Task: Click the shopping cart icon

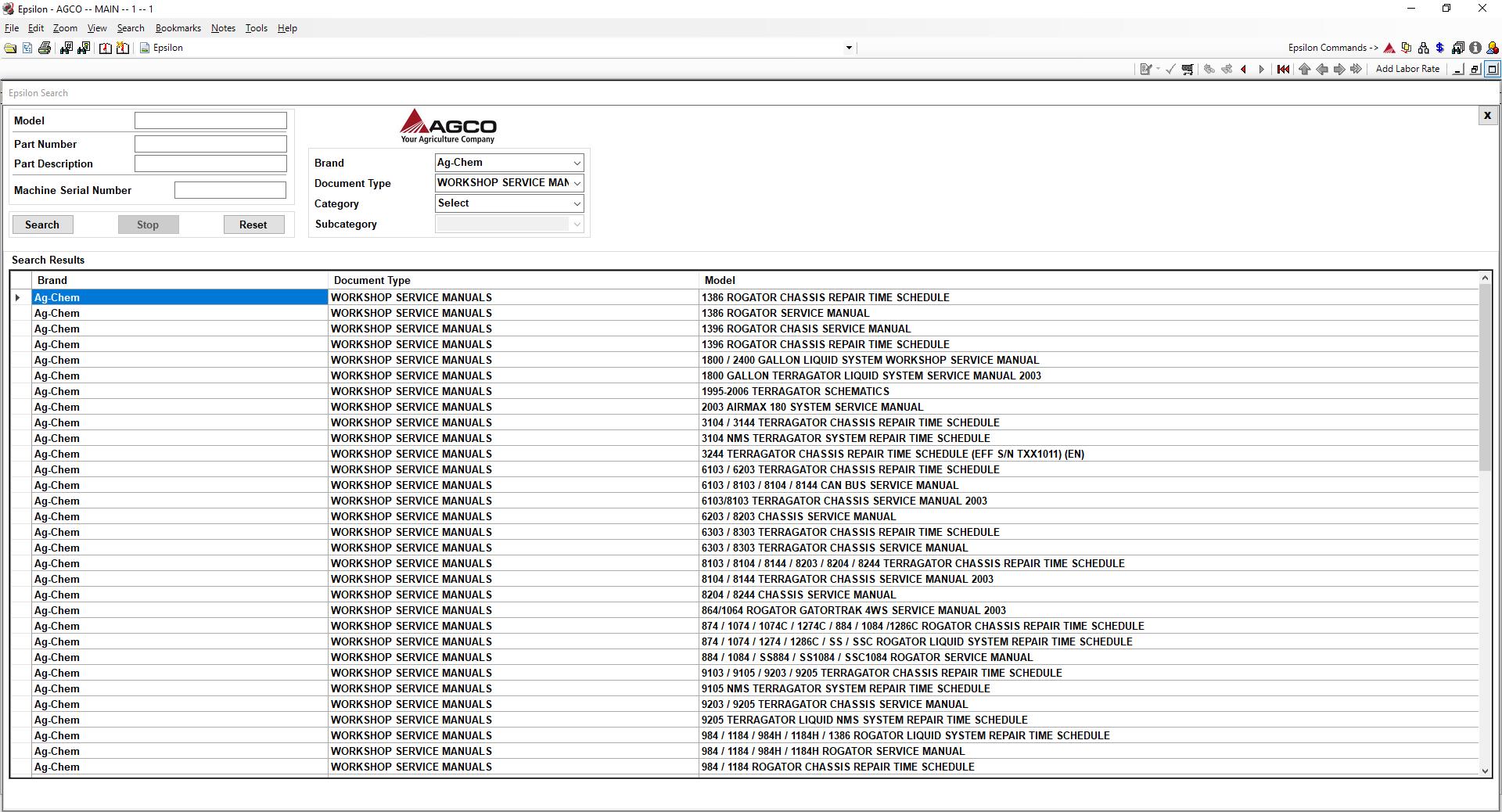Action: (x=1188, y=69)
